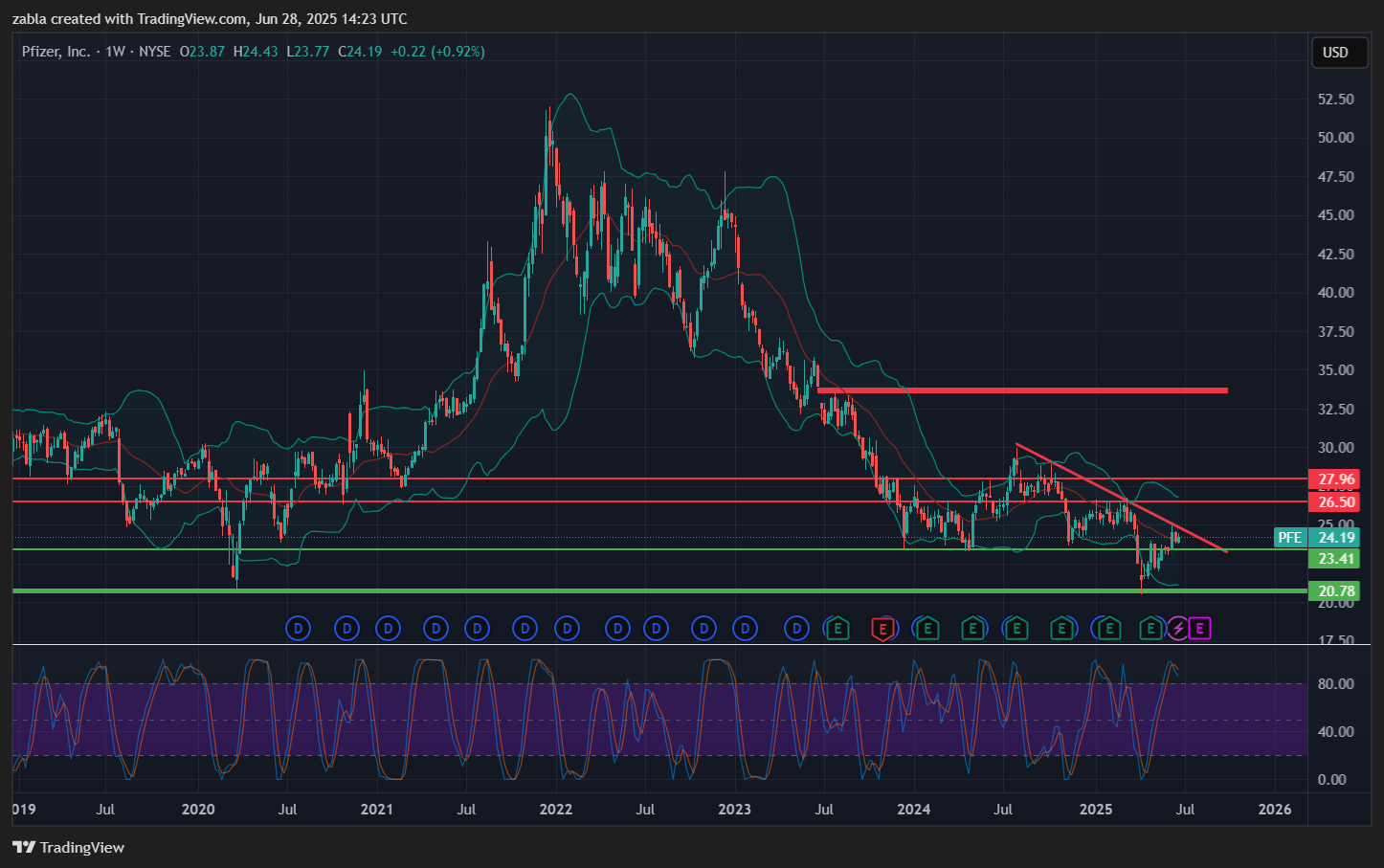Click the dividend D marker around November 2022
The width and height of the screenshot is (1384, 868).
pyautogui.click(x=703, y=629)
